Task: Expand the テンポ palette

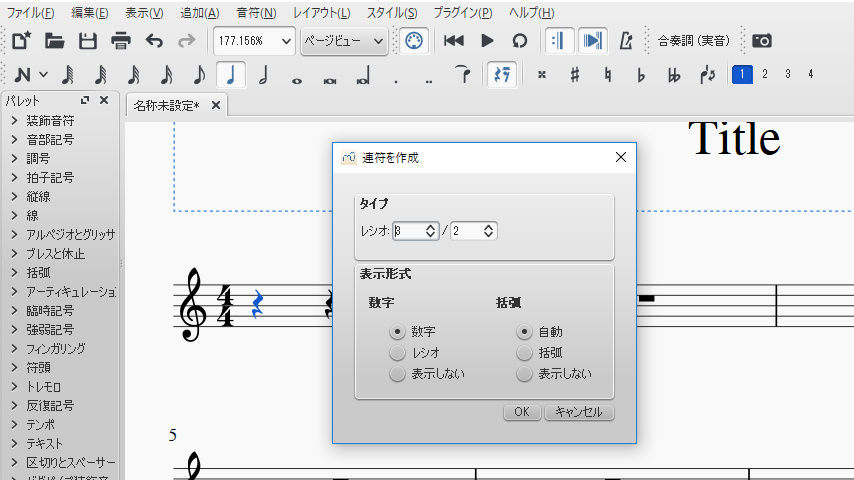Action: click(x=14, y=424)
